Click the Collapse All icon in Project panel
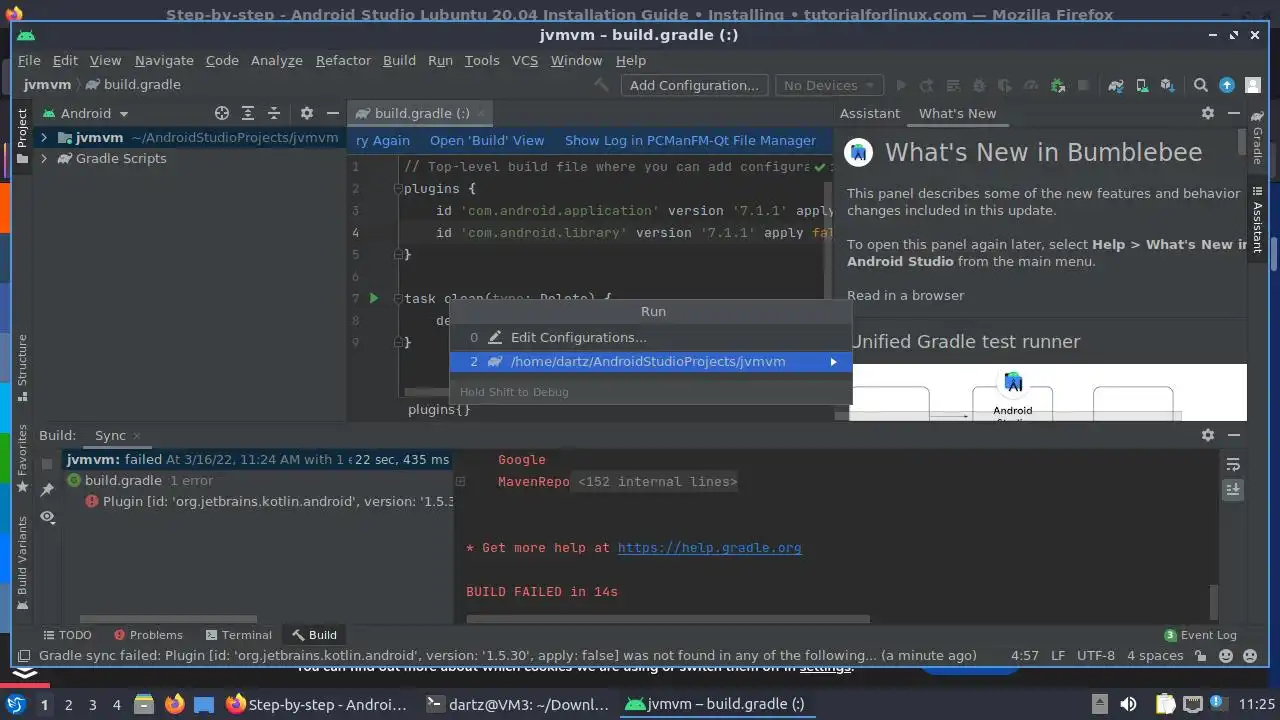This screenshot has height=720, width=1280. [x=274, y=113]
